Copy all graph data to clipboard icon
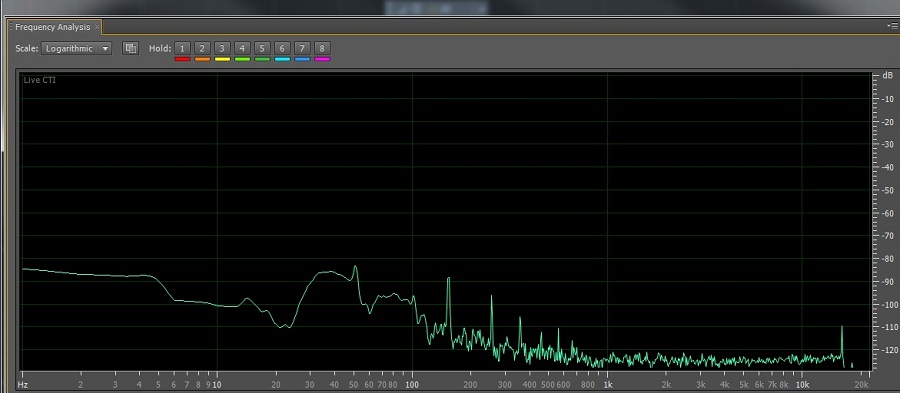 (130, 49)
